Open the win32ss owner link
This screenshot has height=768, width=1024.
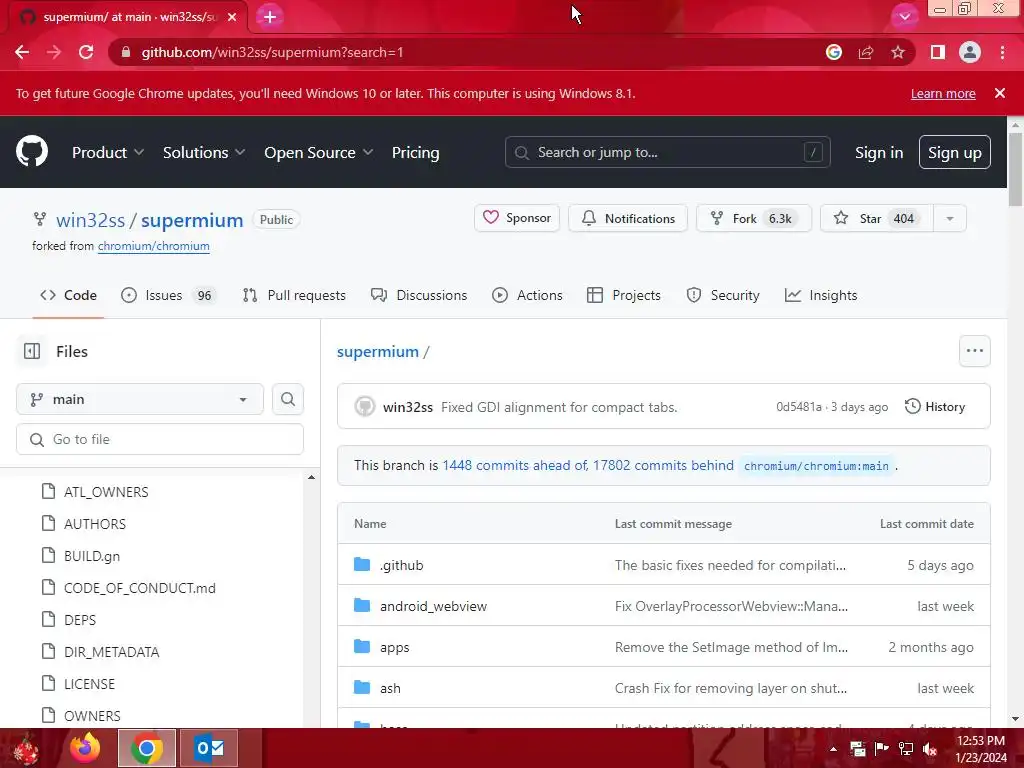[x=91, y=220]
